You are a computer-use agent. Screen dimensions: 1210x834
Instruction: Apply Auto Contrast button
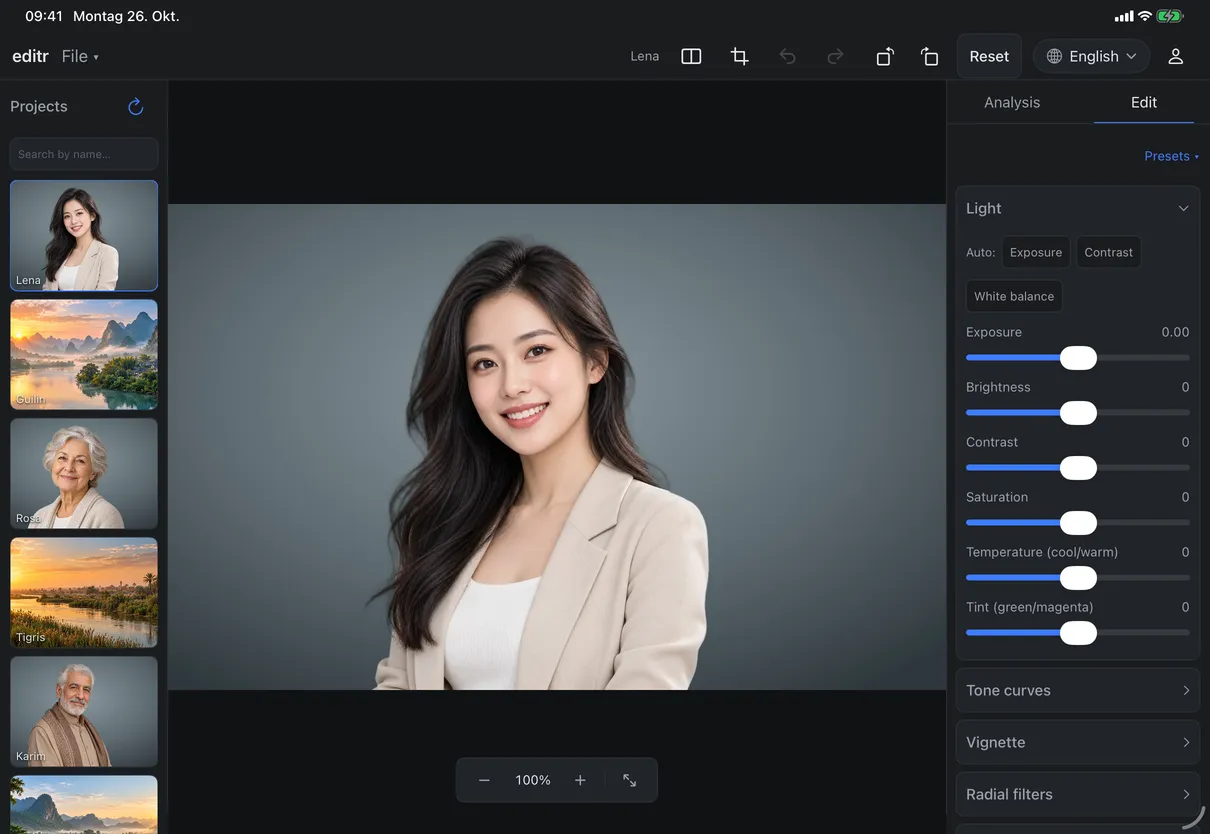[x=1109, y=252]
